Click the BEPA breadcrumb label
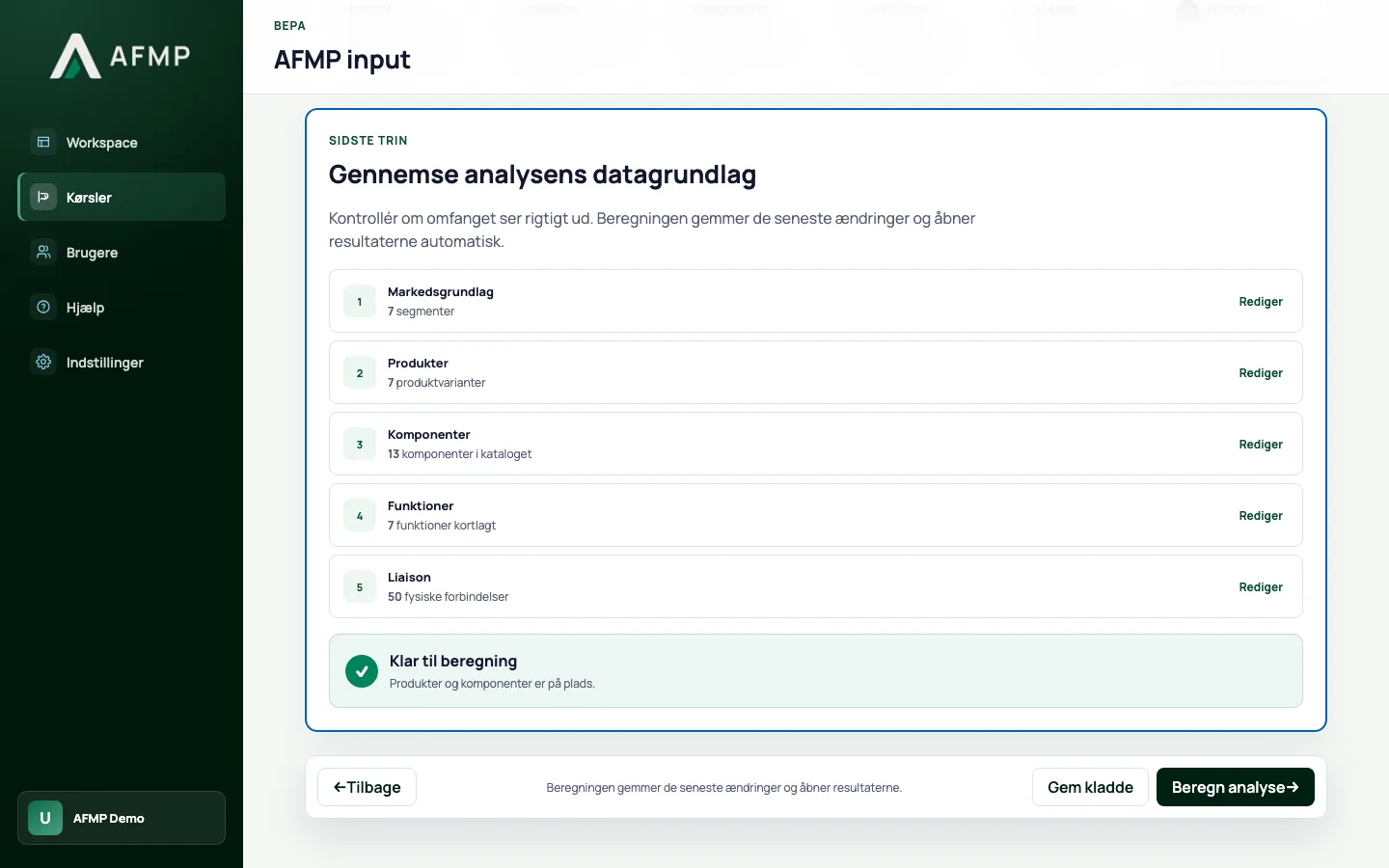 point(289,26)
